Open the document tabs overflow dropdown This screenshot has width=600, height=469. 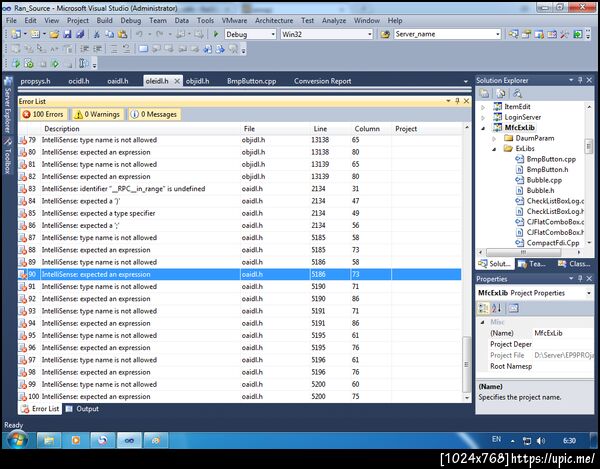[x=466, y=81]
